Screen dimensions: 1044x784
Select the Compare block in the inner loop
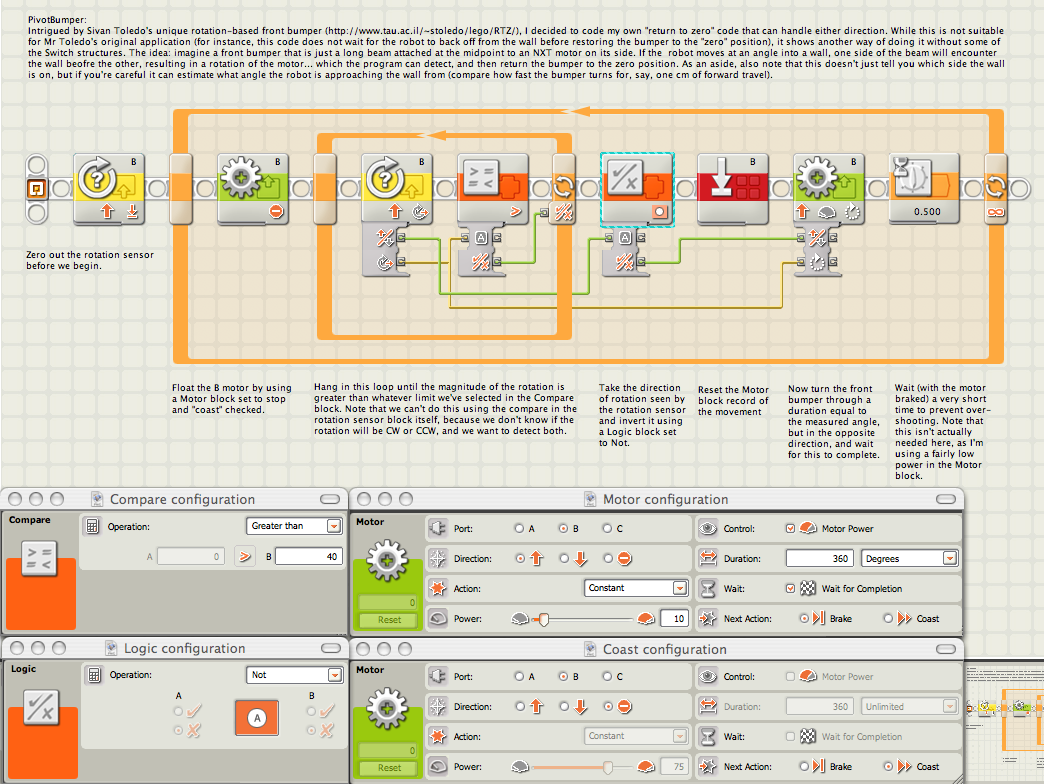coord(493,188)
